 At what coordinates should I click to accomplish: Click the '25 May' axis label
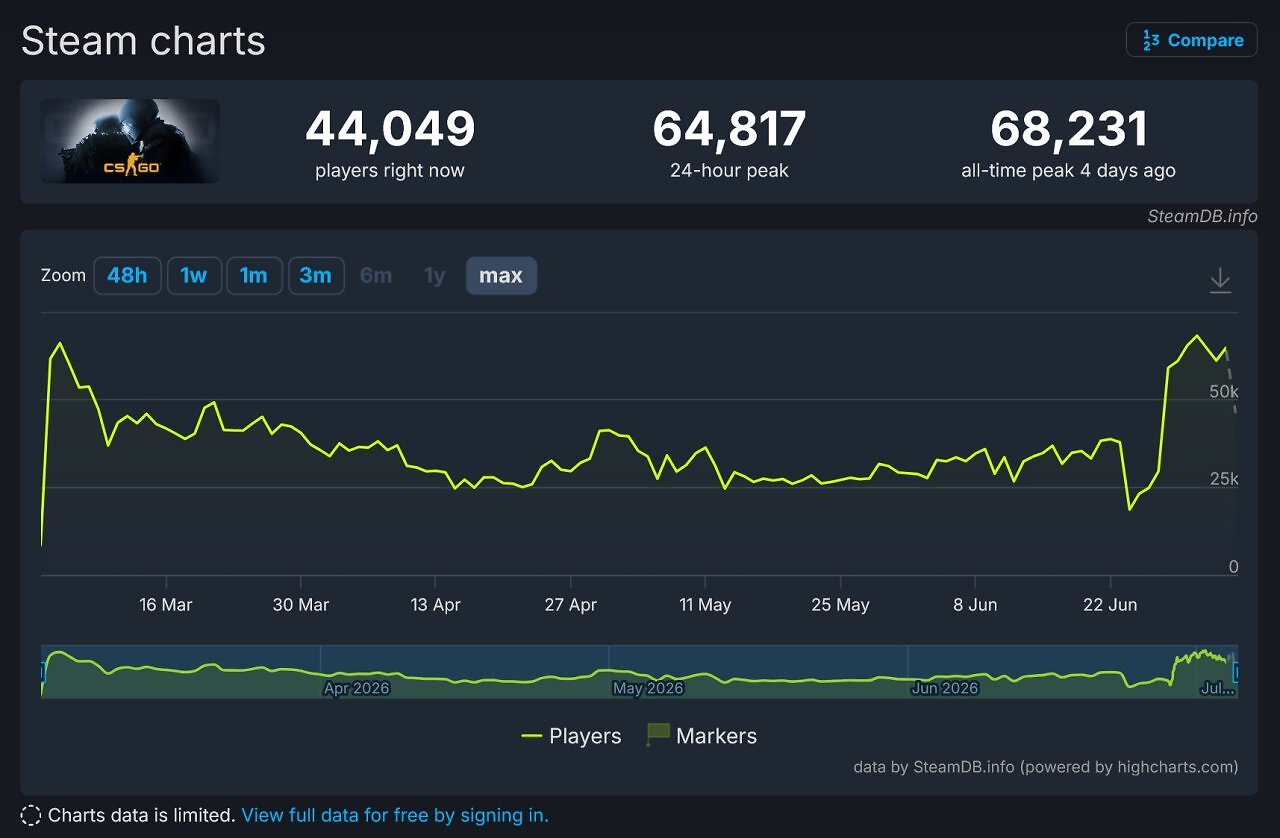[840, 605]
